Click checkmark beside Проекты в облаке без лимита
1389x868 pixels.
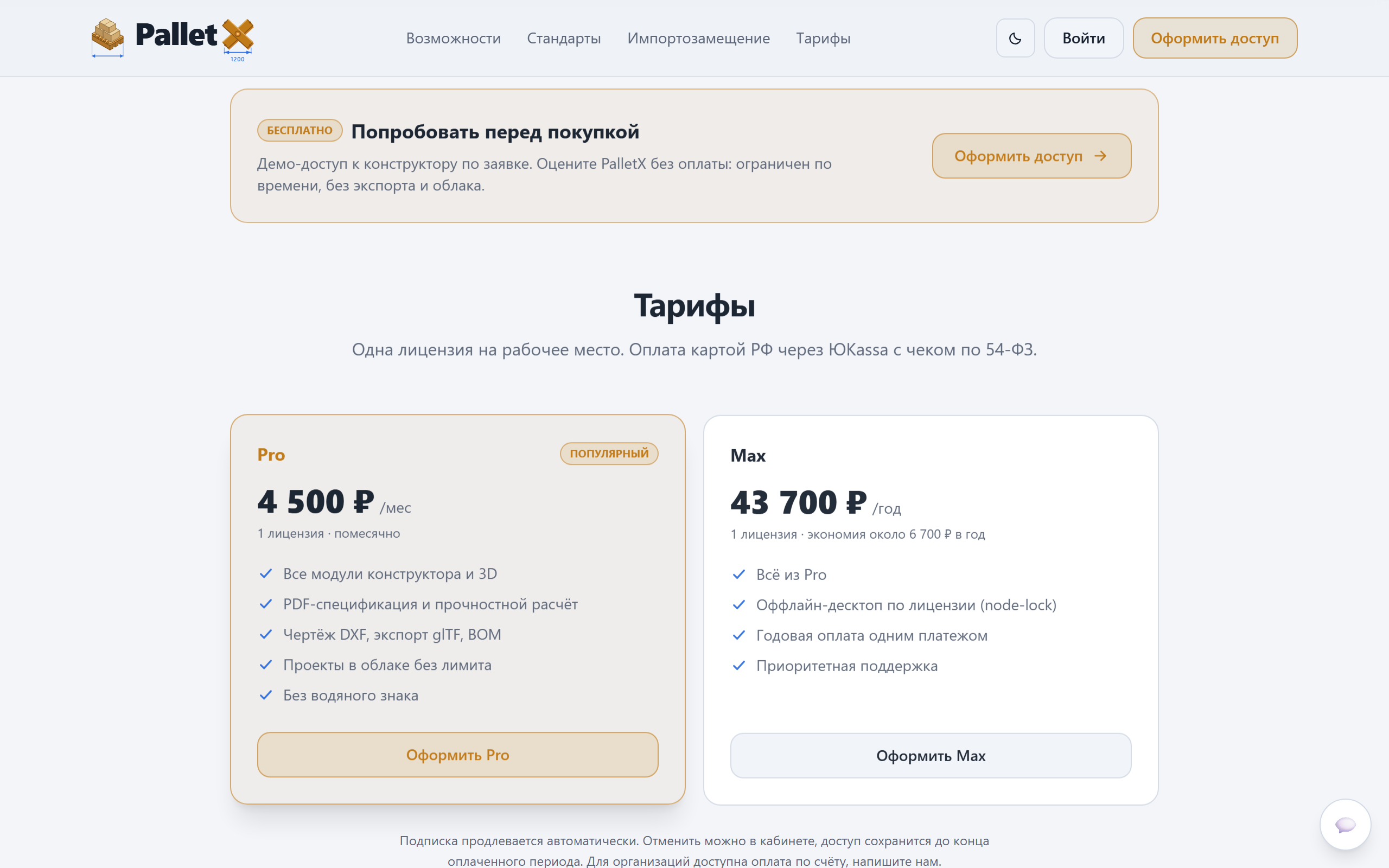(266, 665)
